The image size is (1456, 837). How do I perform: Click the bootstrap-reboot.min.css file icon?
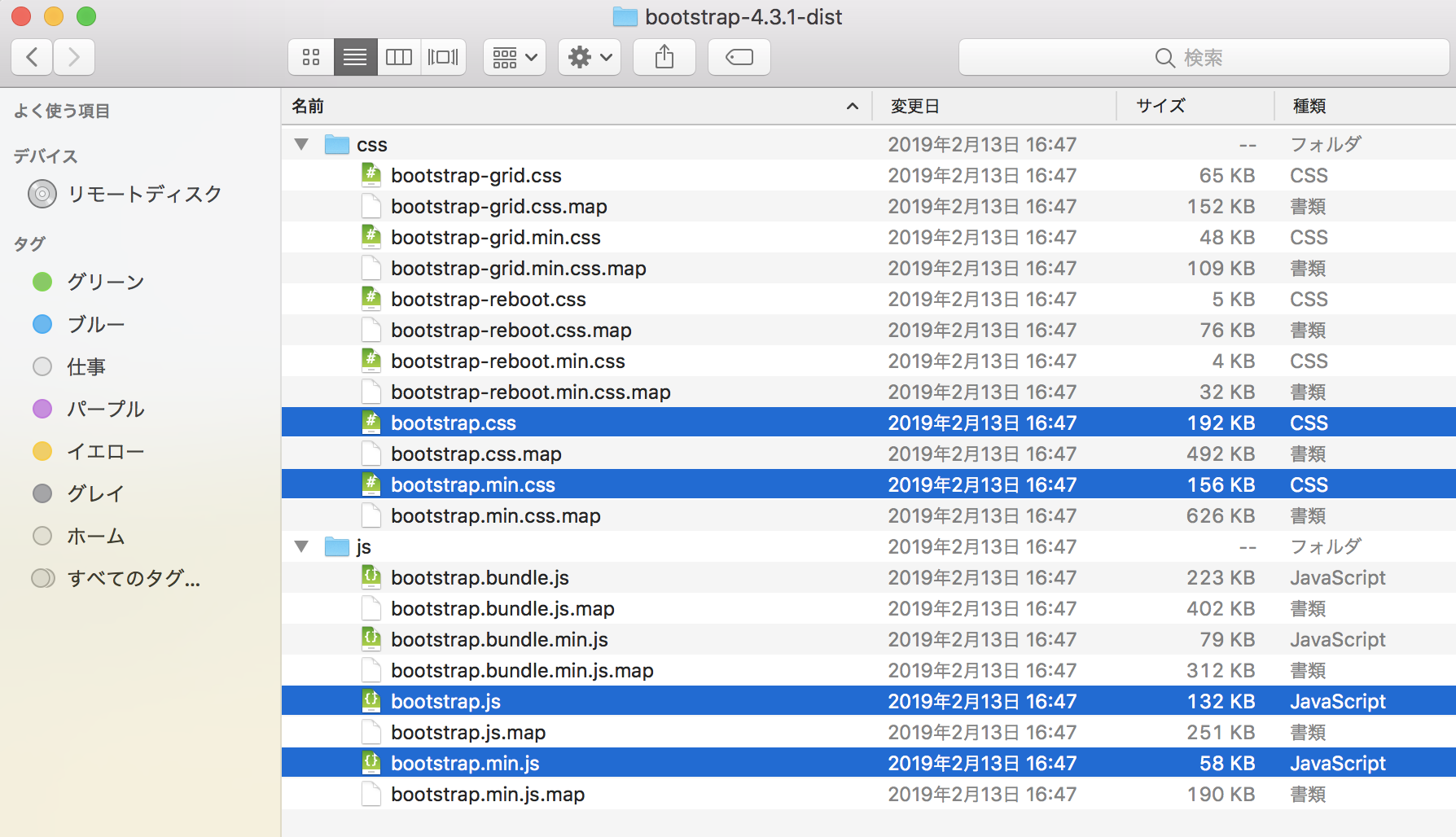click(x=371, y=361)
